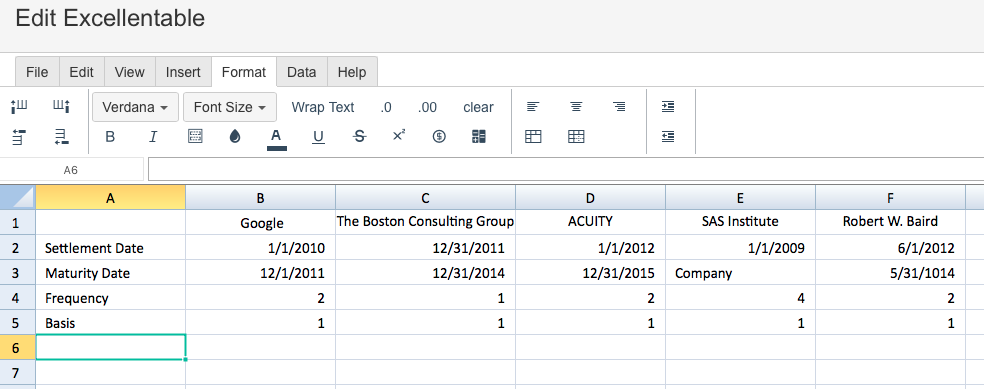
Task: Select cell containing The Boston Consulting Group
Action: 425,221
